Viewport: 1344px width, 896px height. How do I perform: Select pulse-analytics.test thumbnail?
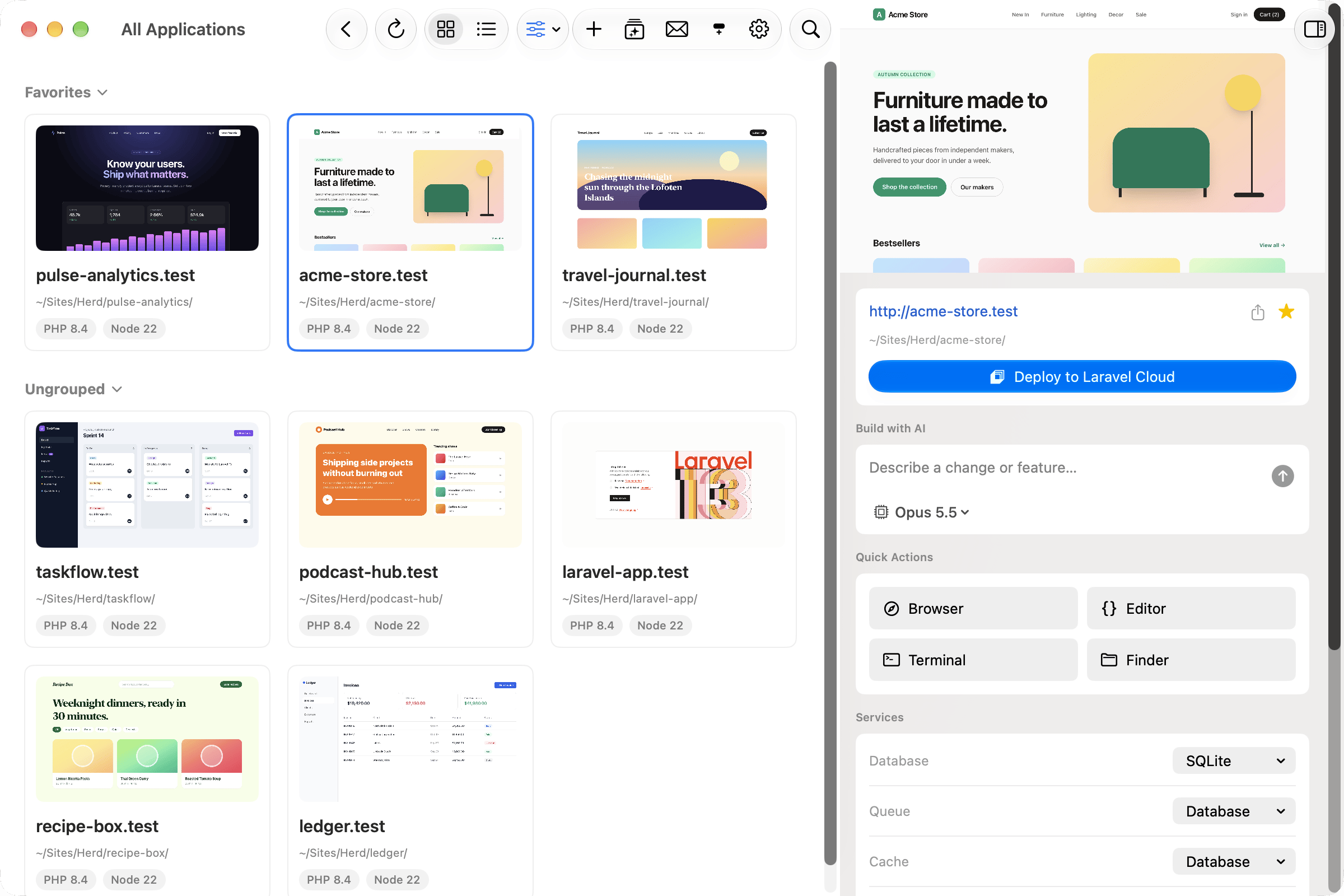[147, 188]
